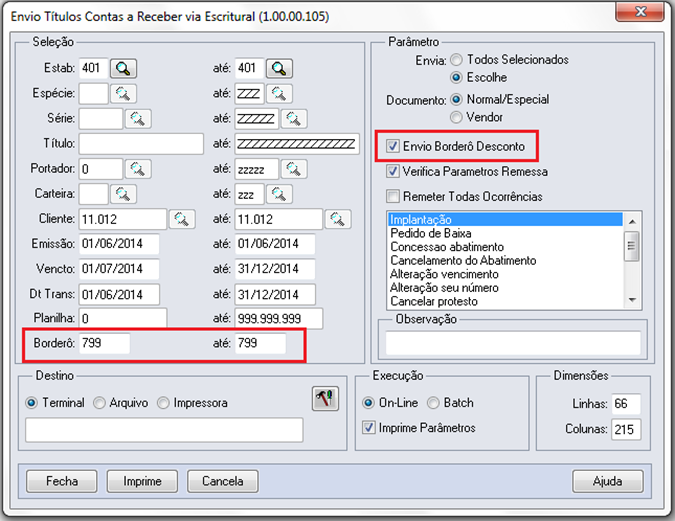675x521 pixels.
Task: Click the Linhas field showing 66
Action: (x=626, y=404)
